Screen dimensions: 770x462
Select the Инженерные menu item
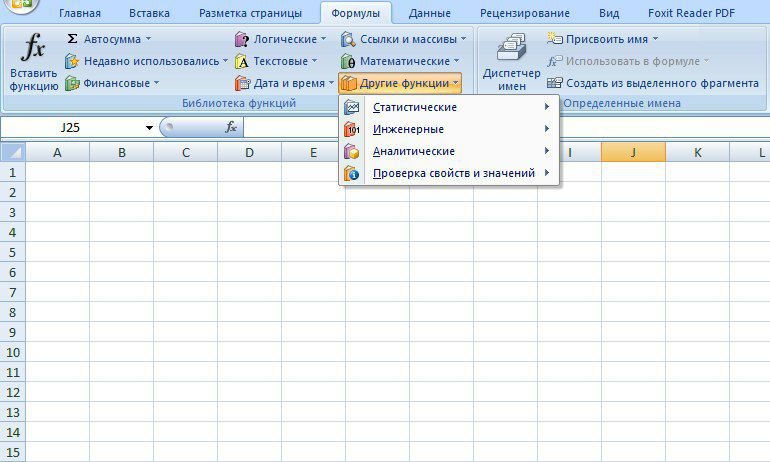click(x=449, y=129)
